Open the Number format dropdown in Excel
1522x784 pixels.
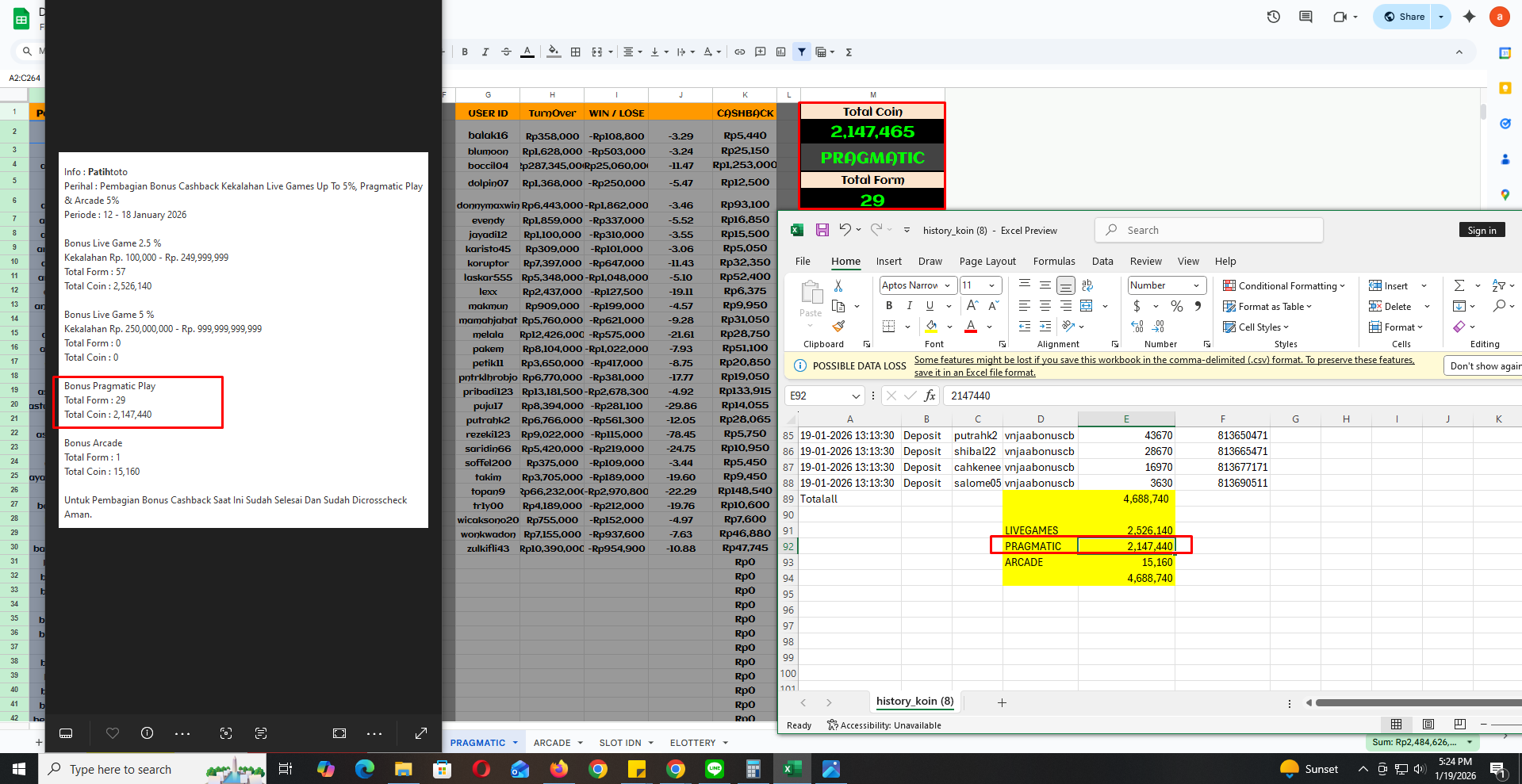[x=1196, y=285]
